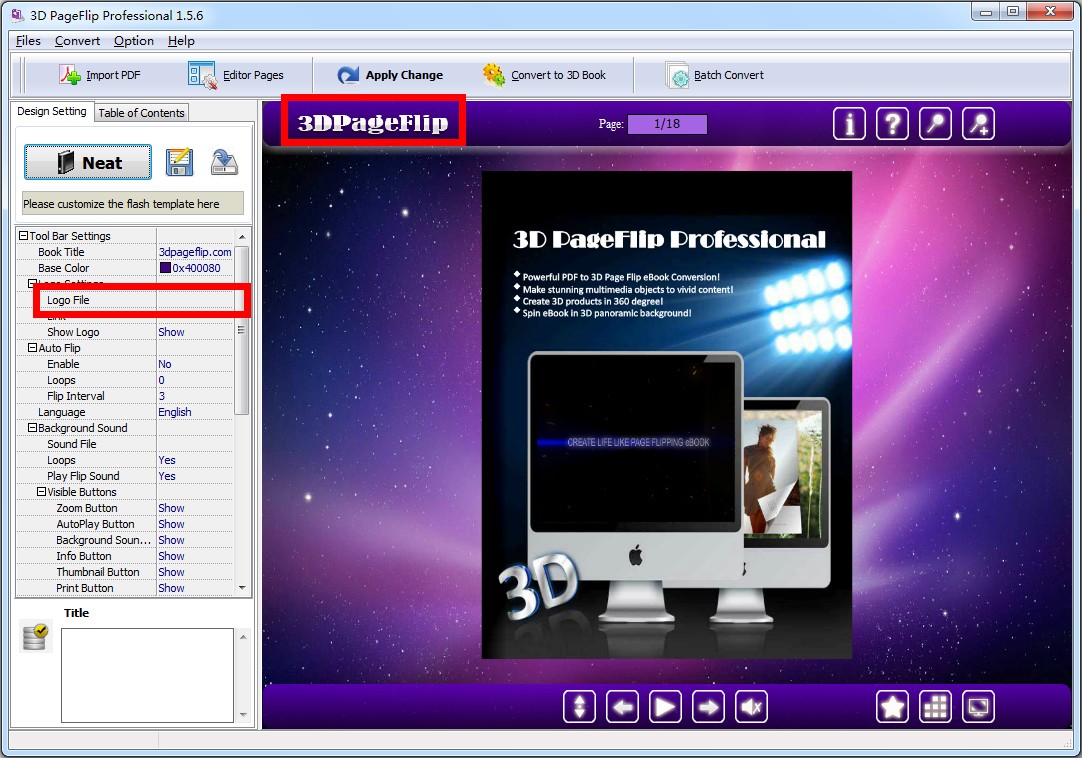This screenshot has width=1082, height=758.
Task: Open the Option menu
Action: tap(134, 41)
